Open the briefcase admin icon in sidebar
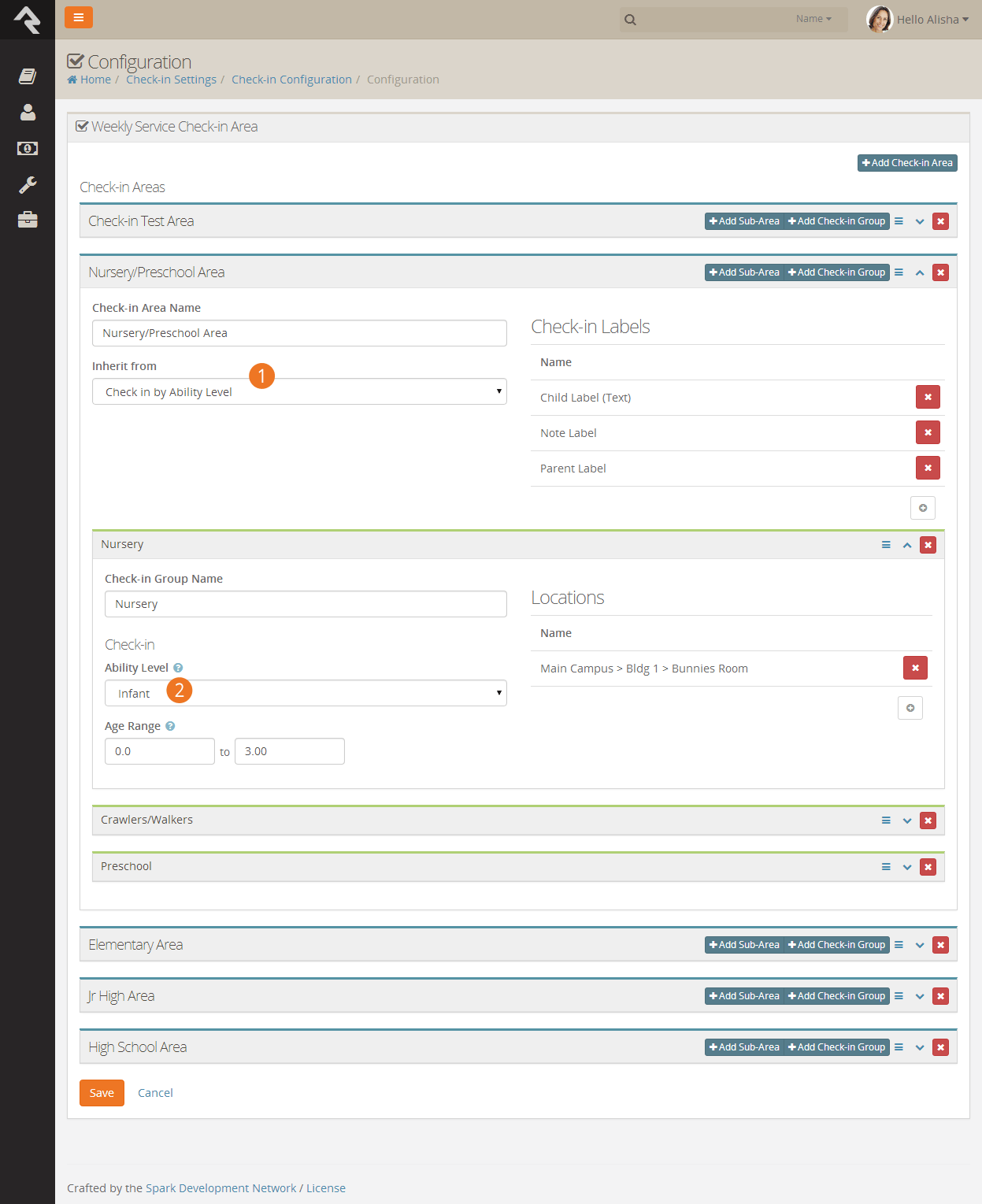Screen dimensions: 982x1204 coord(28,220)
